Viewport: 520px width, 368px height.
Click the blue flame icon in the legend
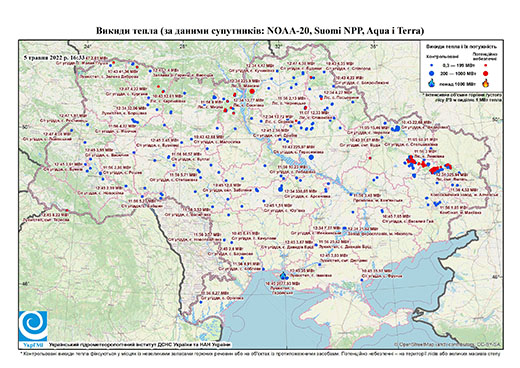tap(432, 83)
